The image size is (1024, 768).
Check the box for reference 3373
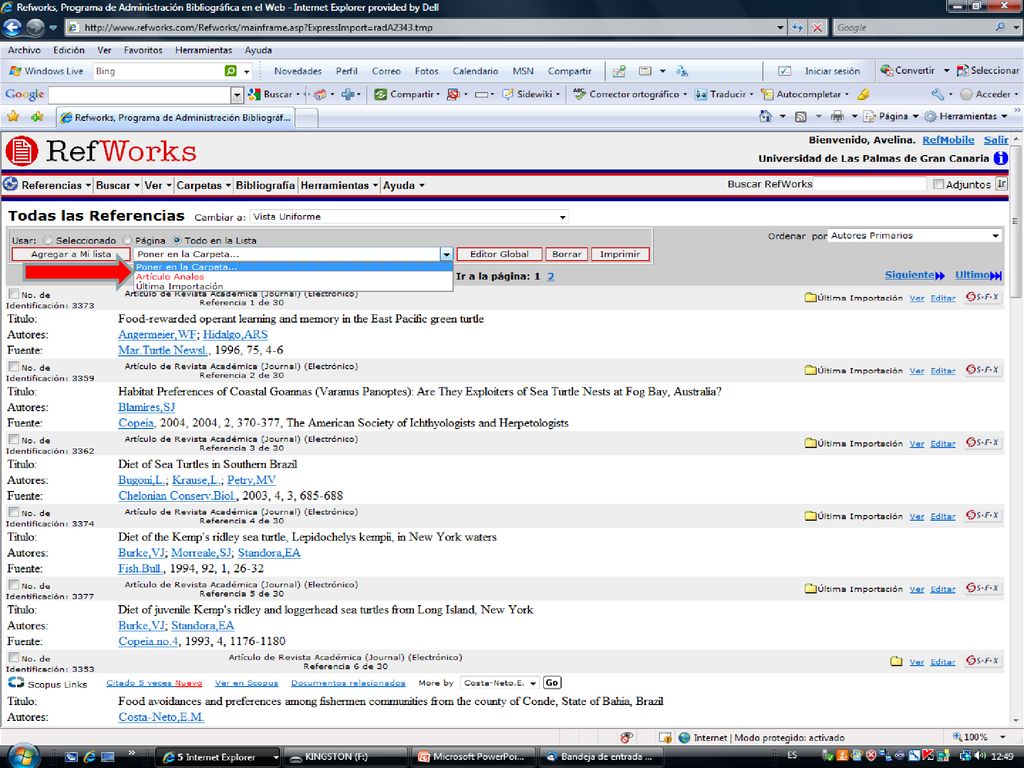13,294
